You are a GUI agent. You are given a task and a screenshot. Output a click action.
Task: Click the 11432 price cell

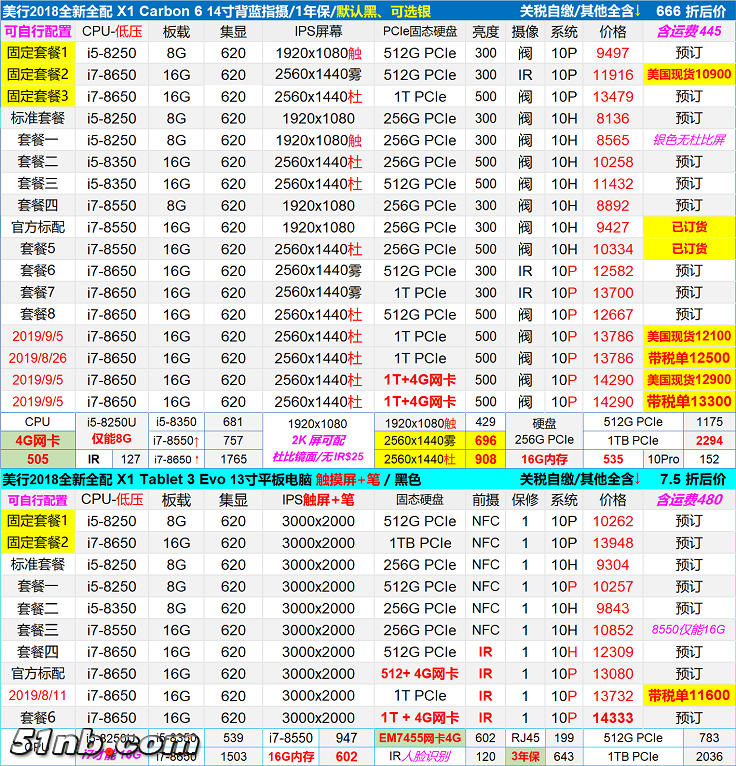[612, 184]
